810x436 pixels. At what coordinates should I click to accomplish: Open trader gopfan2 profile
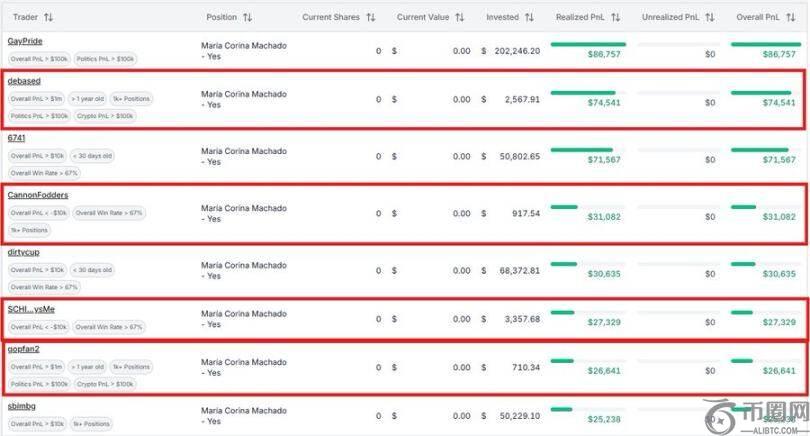point(24,349)
